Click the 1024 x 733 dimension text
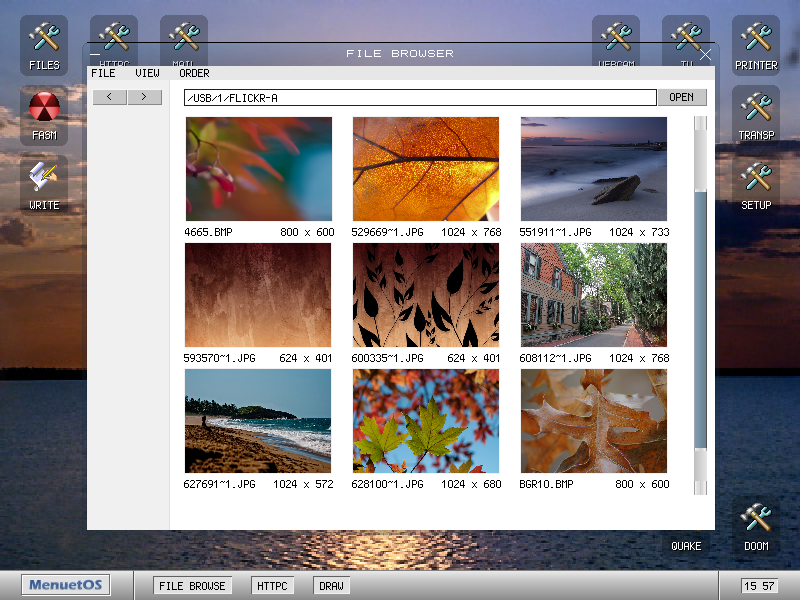This screenshot has height=600, width=800. point(639,232)
